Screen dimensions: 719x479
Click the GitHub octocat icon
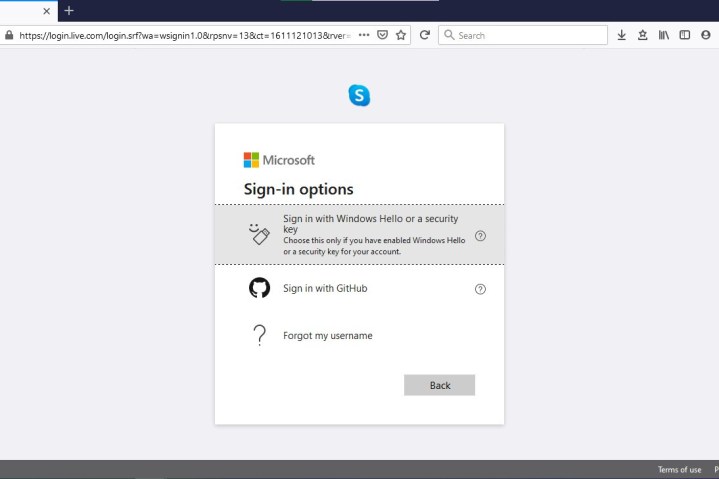pyautogui.click(x=260, y=288)
